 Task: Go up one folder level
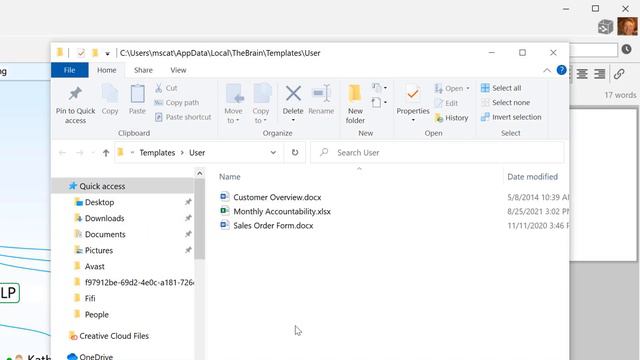click(106, 153)
